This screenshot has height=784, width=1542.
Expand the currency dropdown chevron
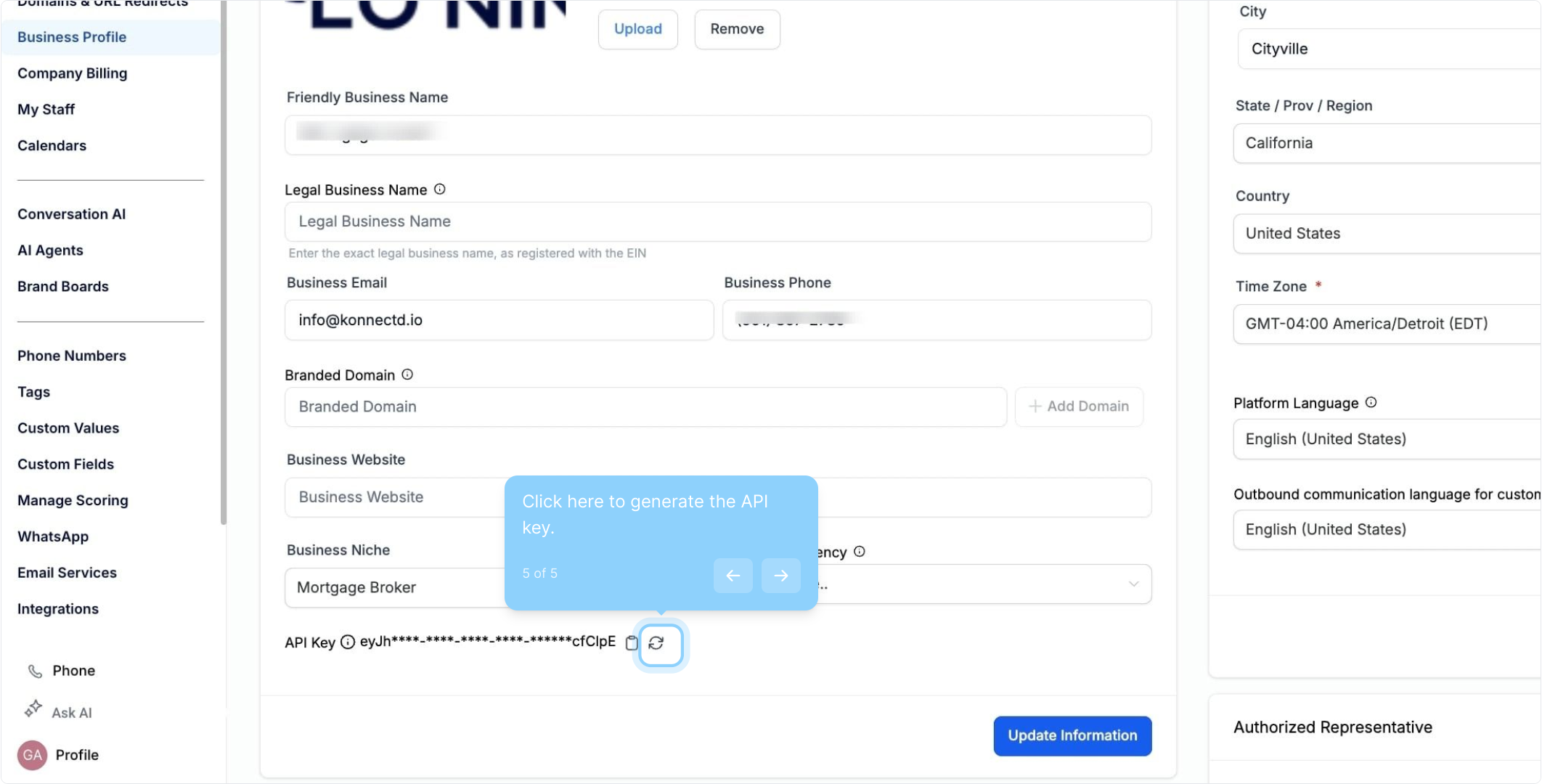coord(1133,584)
